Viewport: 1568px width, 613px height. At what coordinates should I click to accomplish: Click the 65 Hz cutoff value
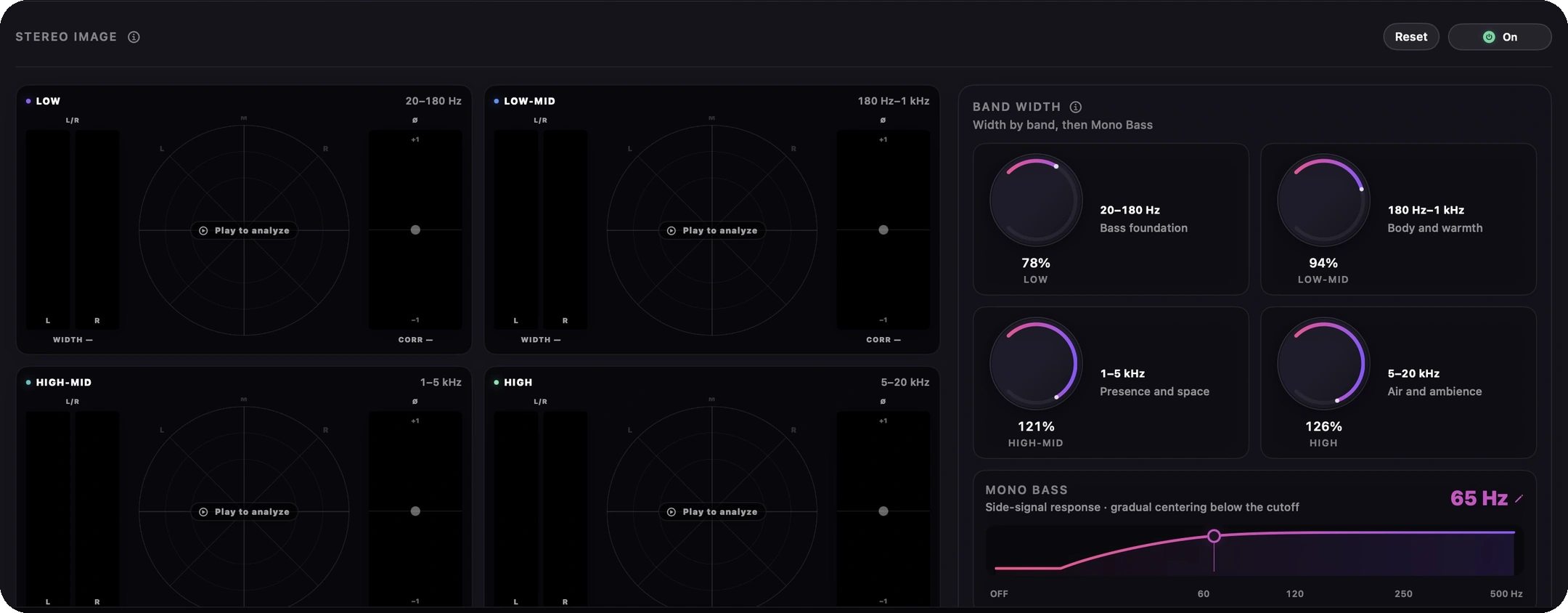click(x=1479, y=498)
